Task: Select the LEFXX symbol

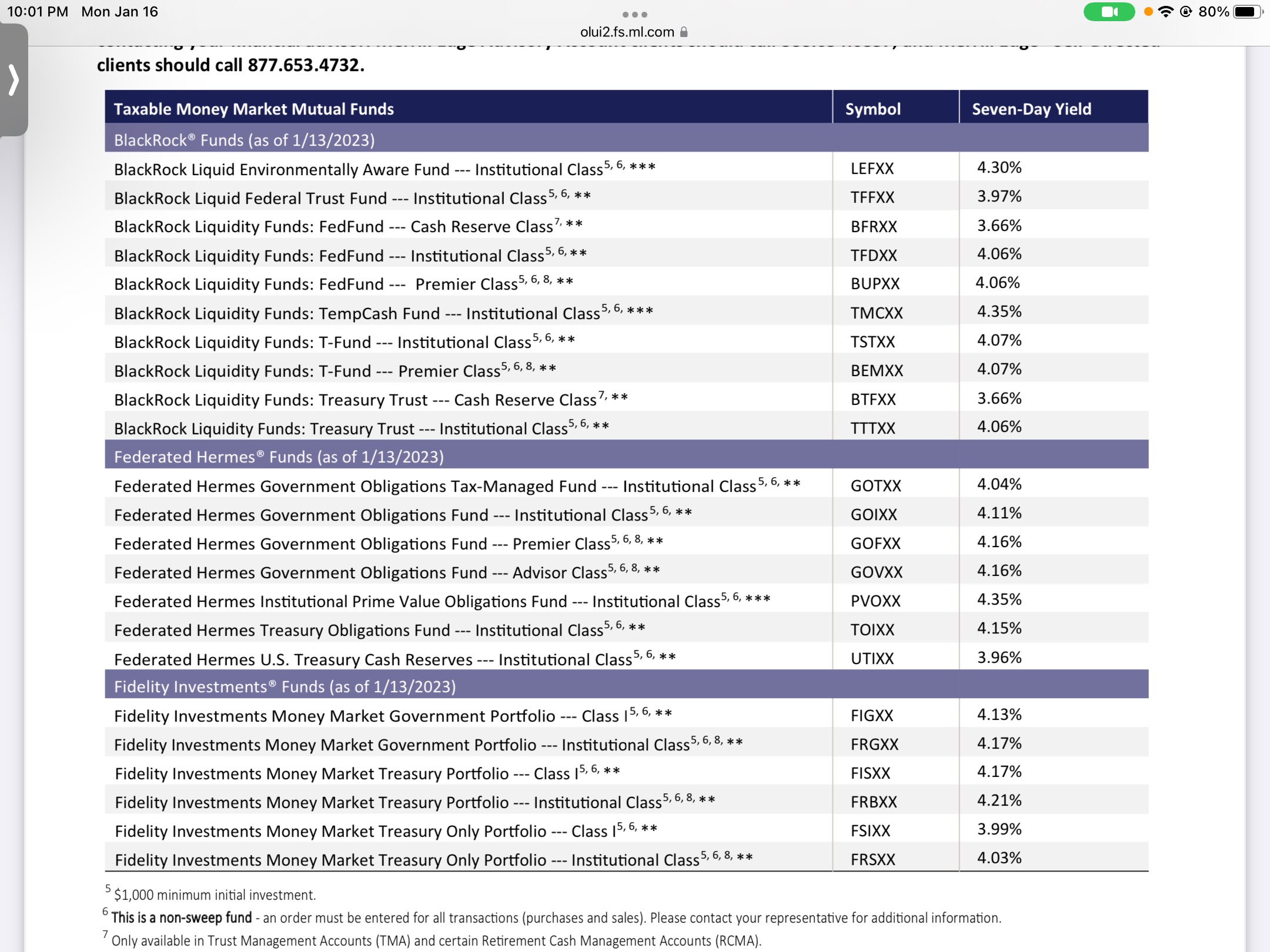Action: pos(872,169)
